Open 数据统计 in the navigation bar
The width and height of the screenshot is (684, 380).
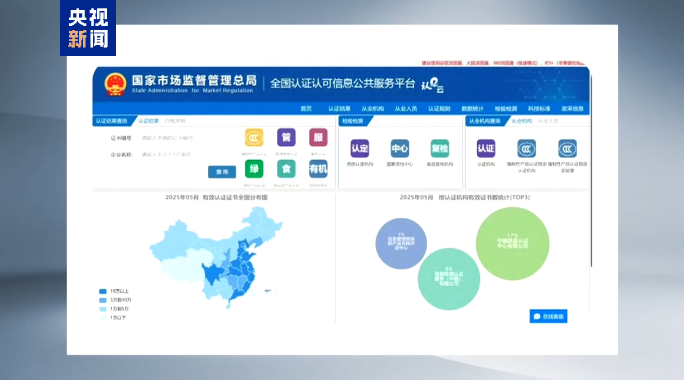click(x=472, y=109)
